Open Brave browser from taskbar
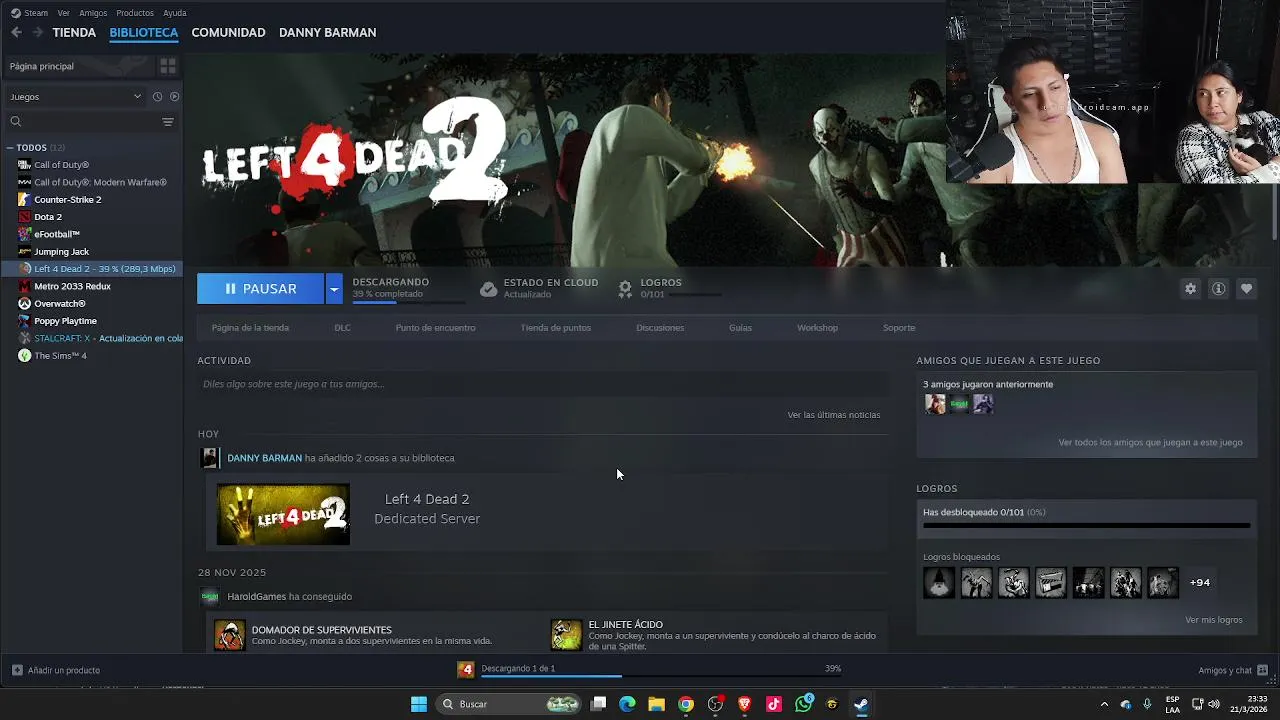 click(x=744, y=704)
